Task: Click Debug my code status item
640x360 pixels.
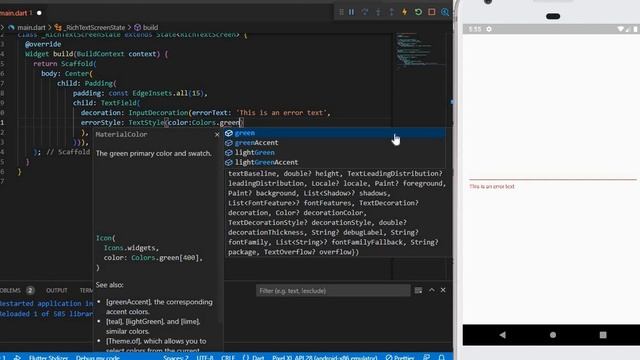Action: pos(98,357)
